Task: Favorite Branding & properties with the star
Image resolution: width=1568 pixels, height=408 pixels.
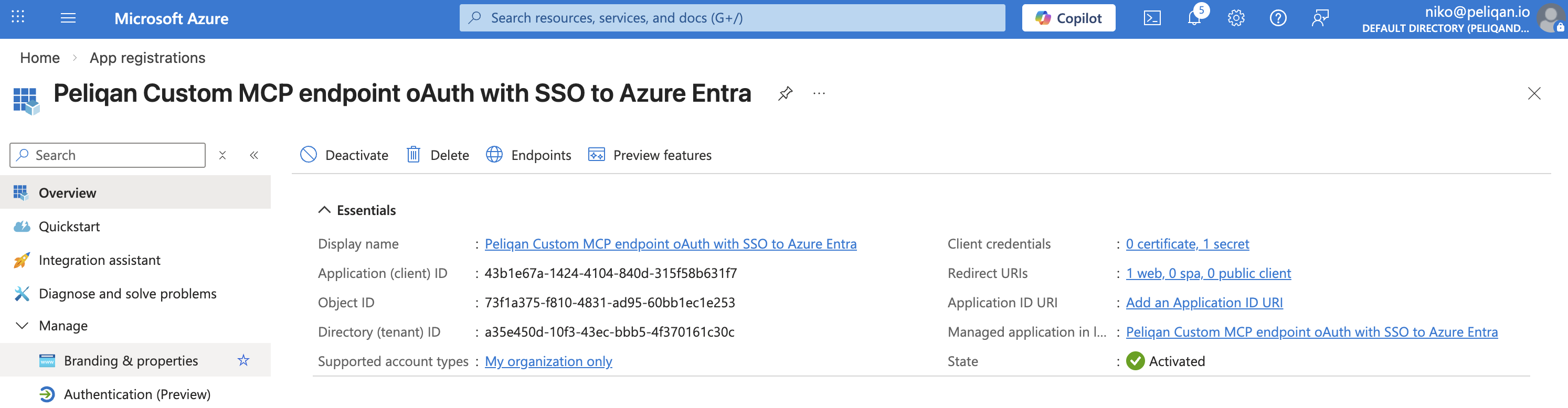Action: [243, 361]
